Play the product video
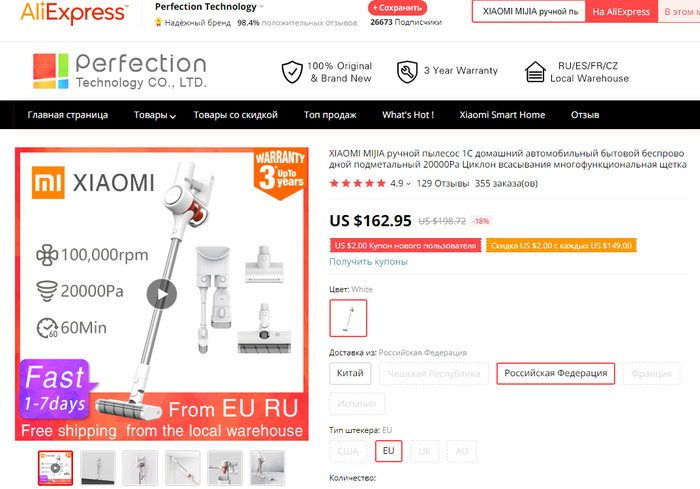Image resolution: width=700 pixels, height=489 pixels. click(x=162, y=294)
